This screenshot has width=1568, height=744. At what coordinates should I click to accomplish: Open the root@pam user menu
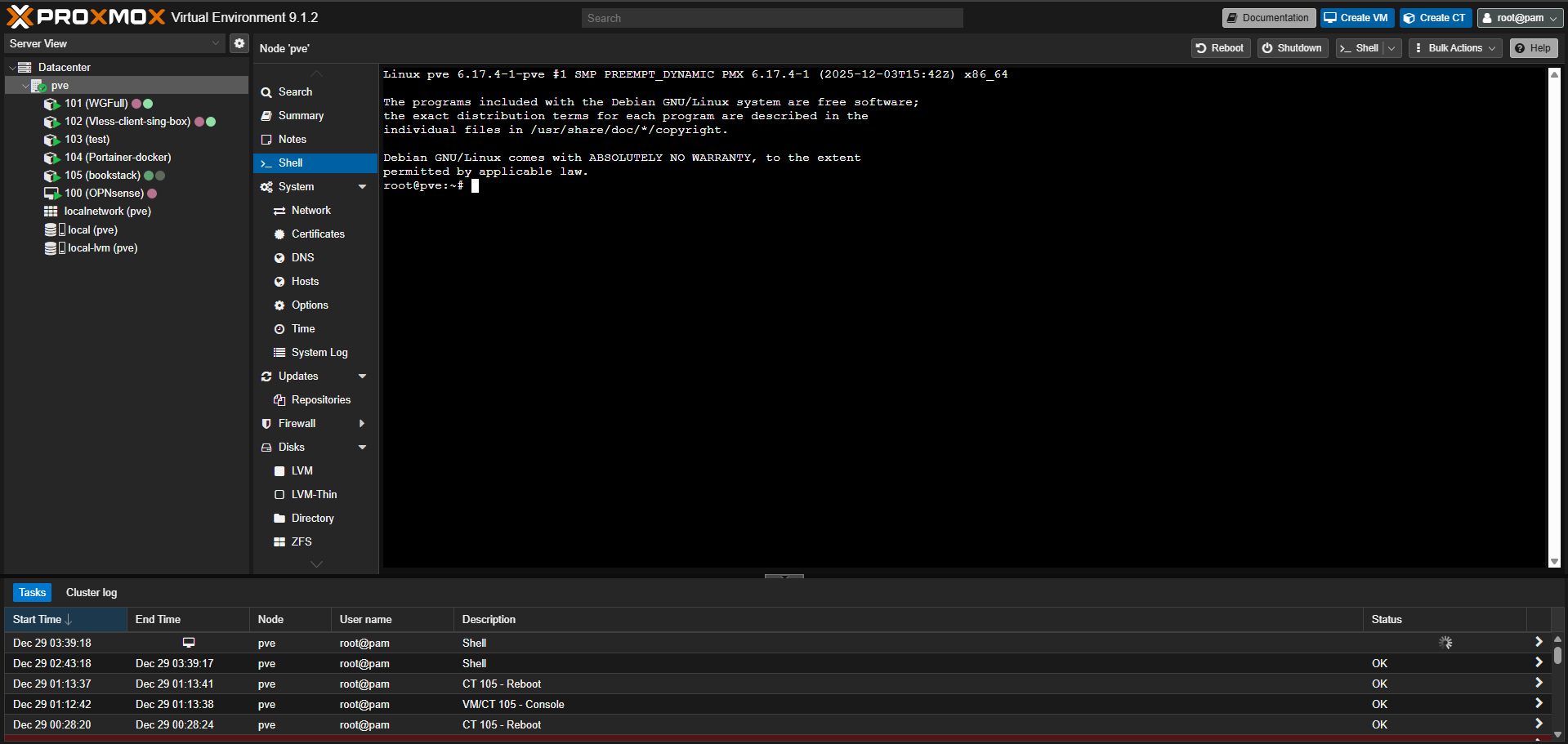click(x=1521, y=18)
